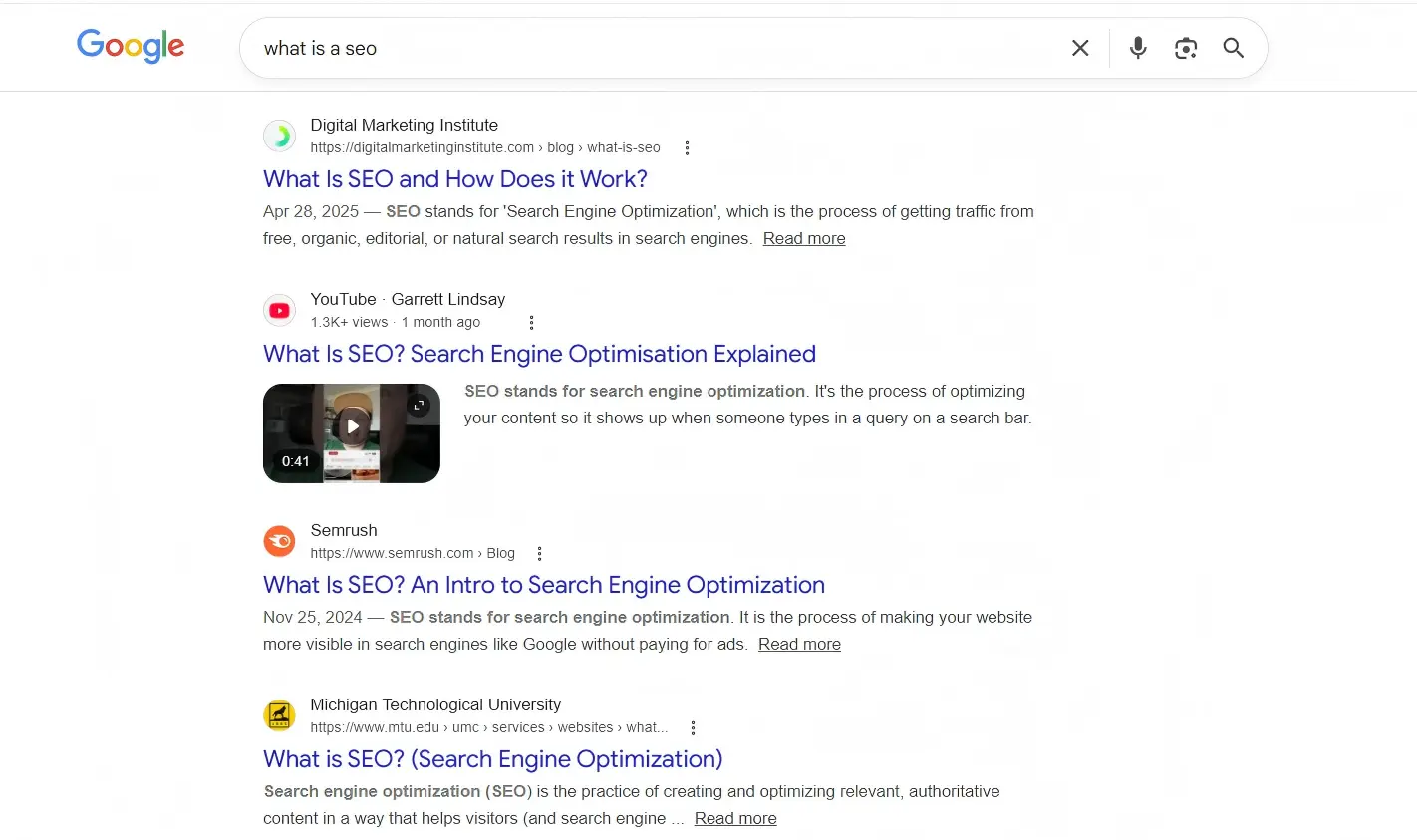Click Read more under Semrush snippet
Viewport: 1417px width, 840px height.
point(799,644)
